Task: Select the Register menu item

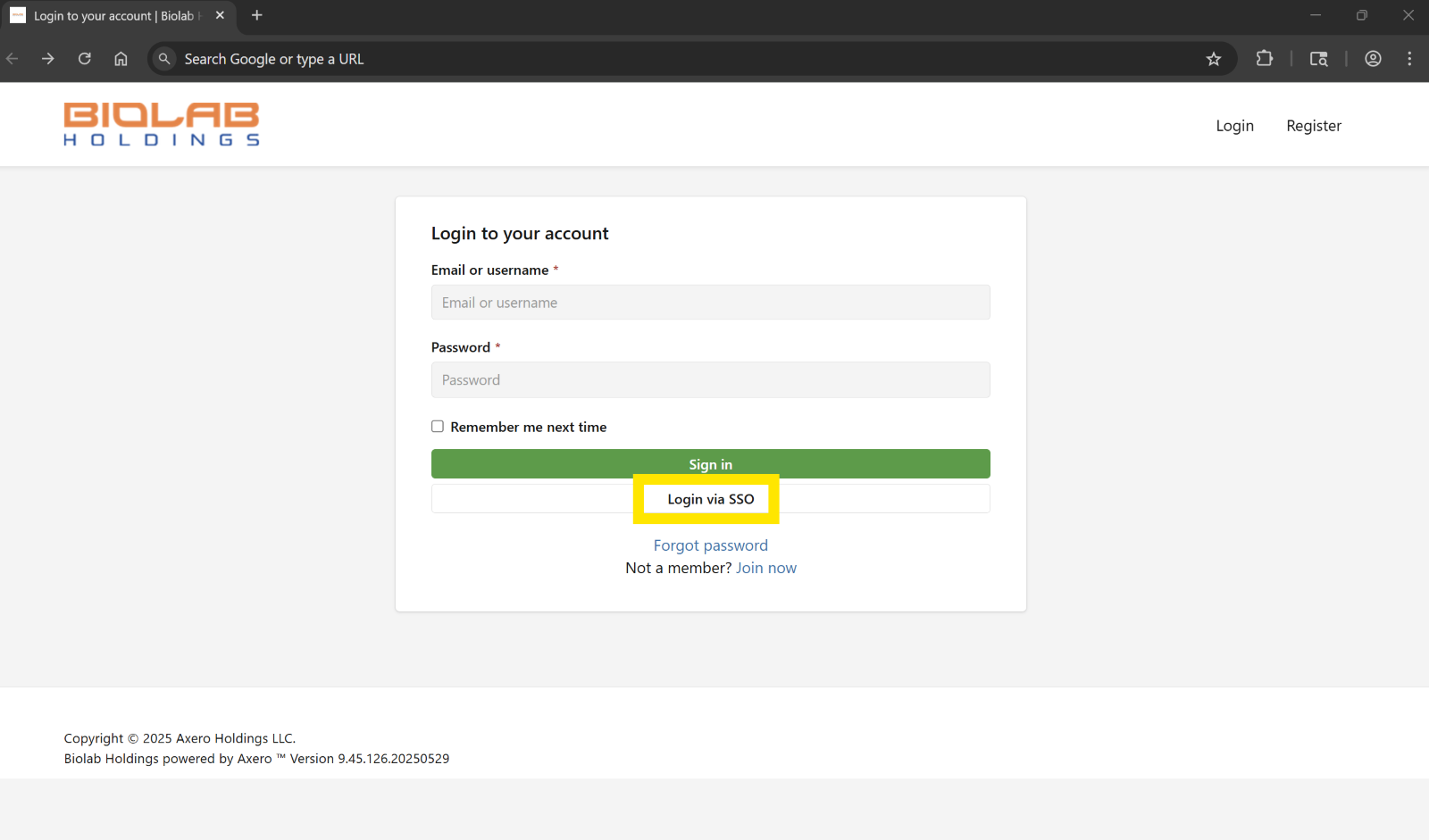Action: (x=1313, y=125)
